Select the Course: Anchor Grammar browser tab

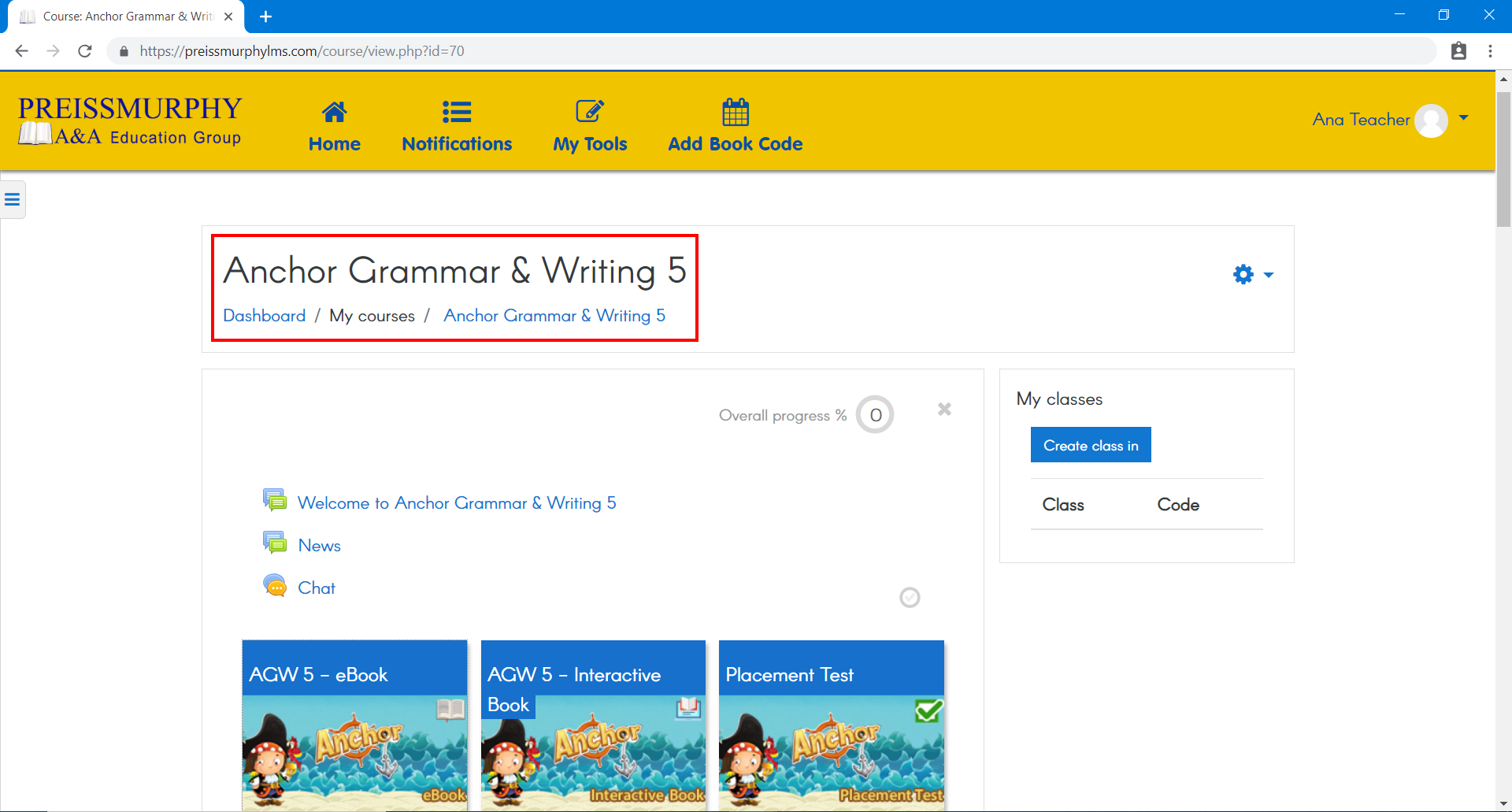126,17
